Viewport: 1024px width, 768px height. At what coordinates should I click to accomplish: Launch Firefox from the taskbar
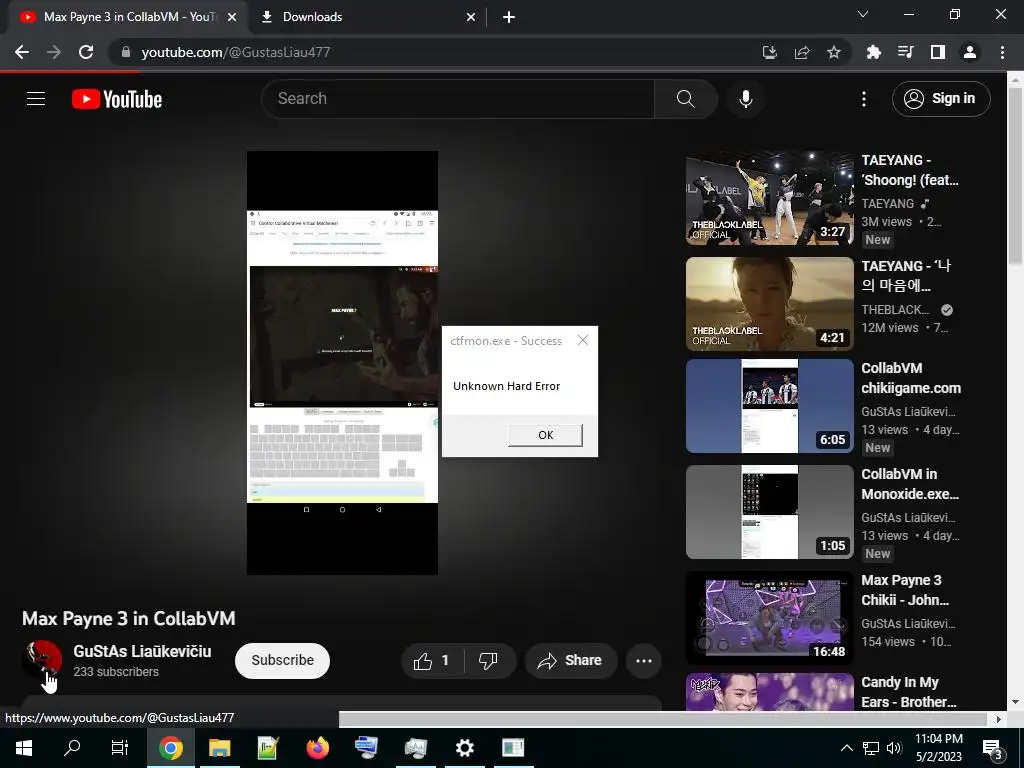tap(317, 748)
